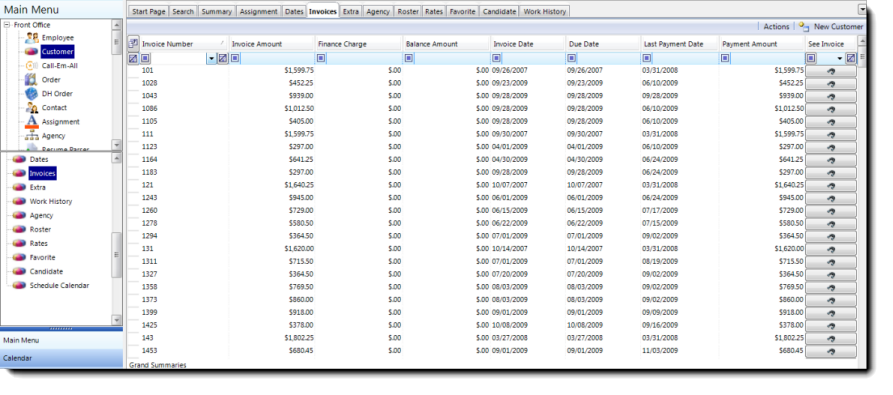The image size is (893, 395).
Task: Clear all filters icon at row start
Action: (x=133, y=58)
